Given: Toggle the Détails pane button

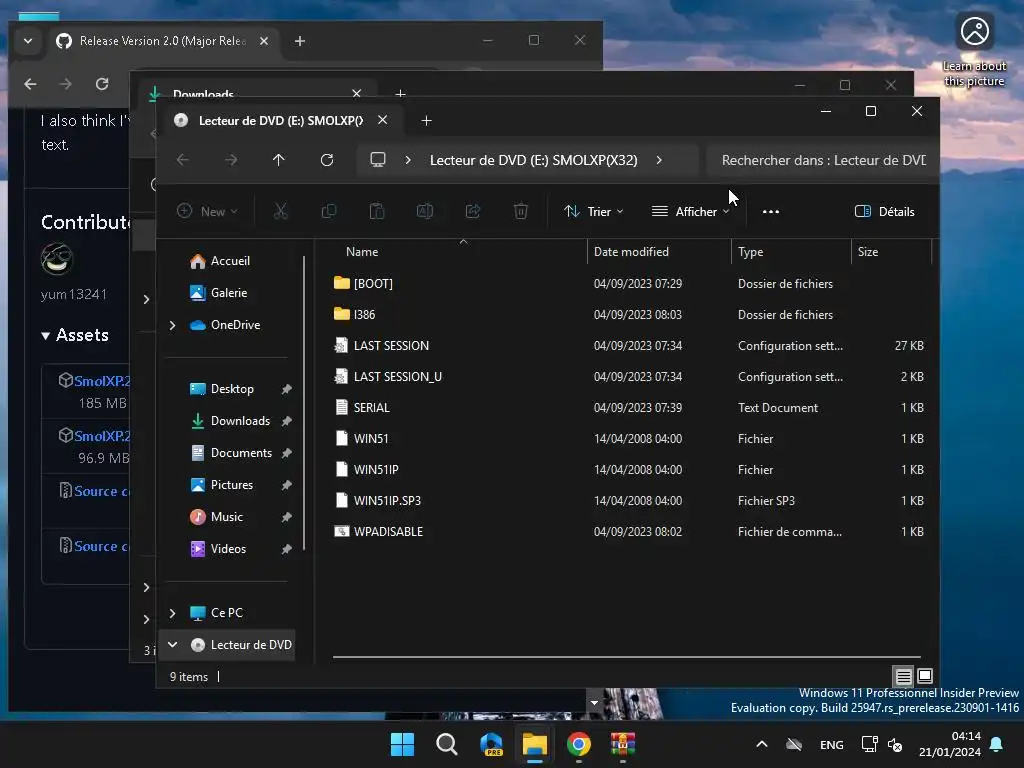Looking at the screenshot, I should (x=885, y=212).
